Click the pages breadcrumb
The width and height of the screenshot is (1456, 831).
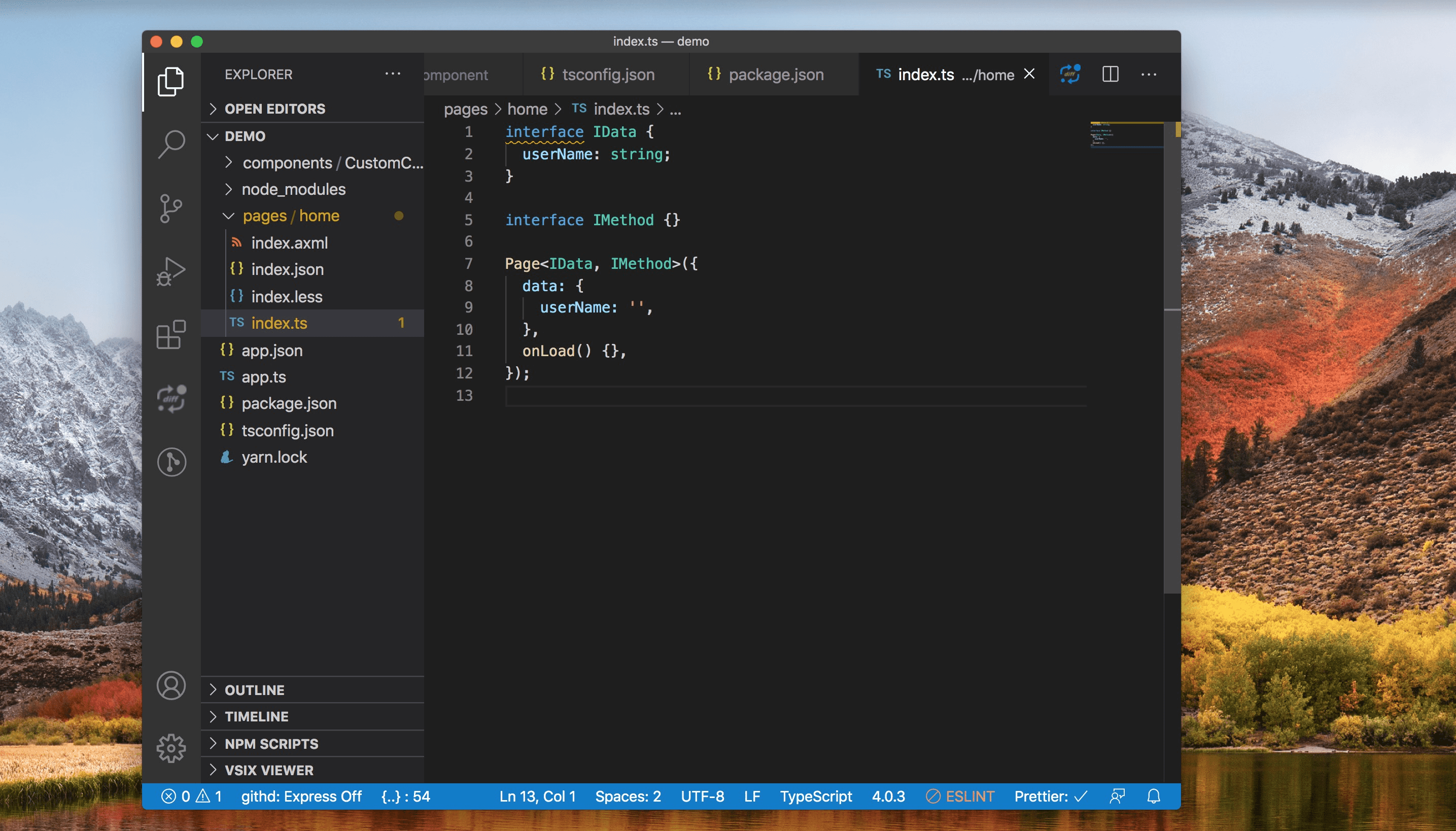pyautogui.click(x=465, y=109)
